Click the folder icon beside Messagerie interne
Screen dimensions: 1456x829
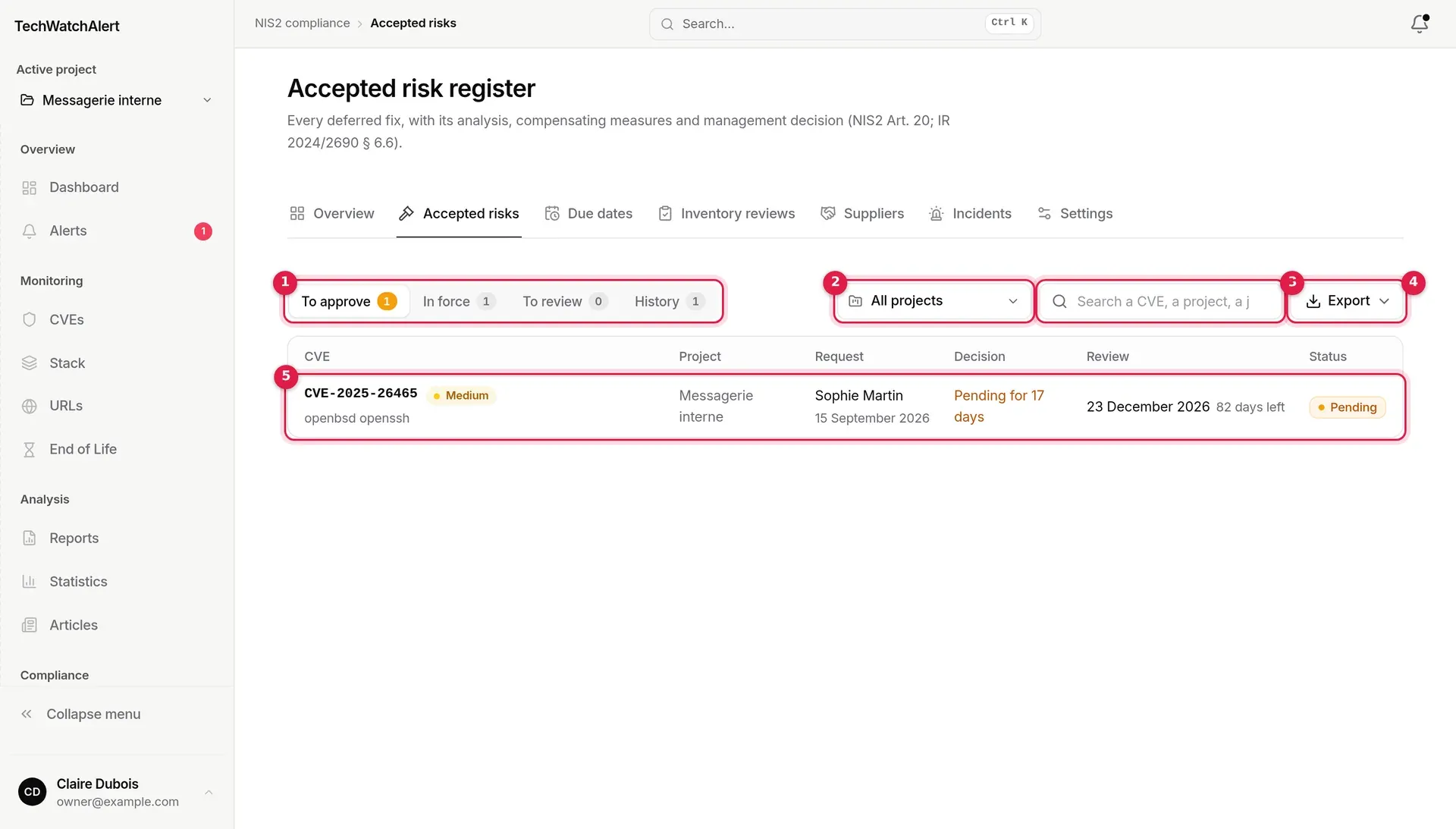27,100
